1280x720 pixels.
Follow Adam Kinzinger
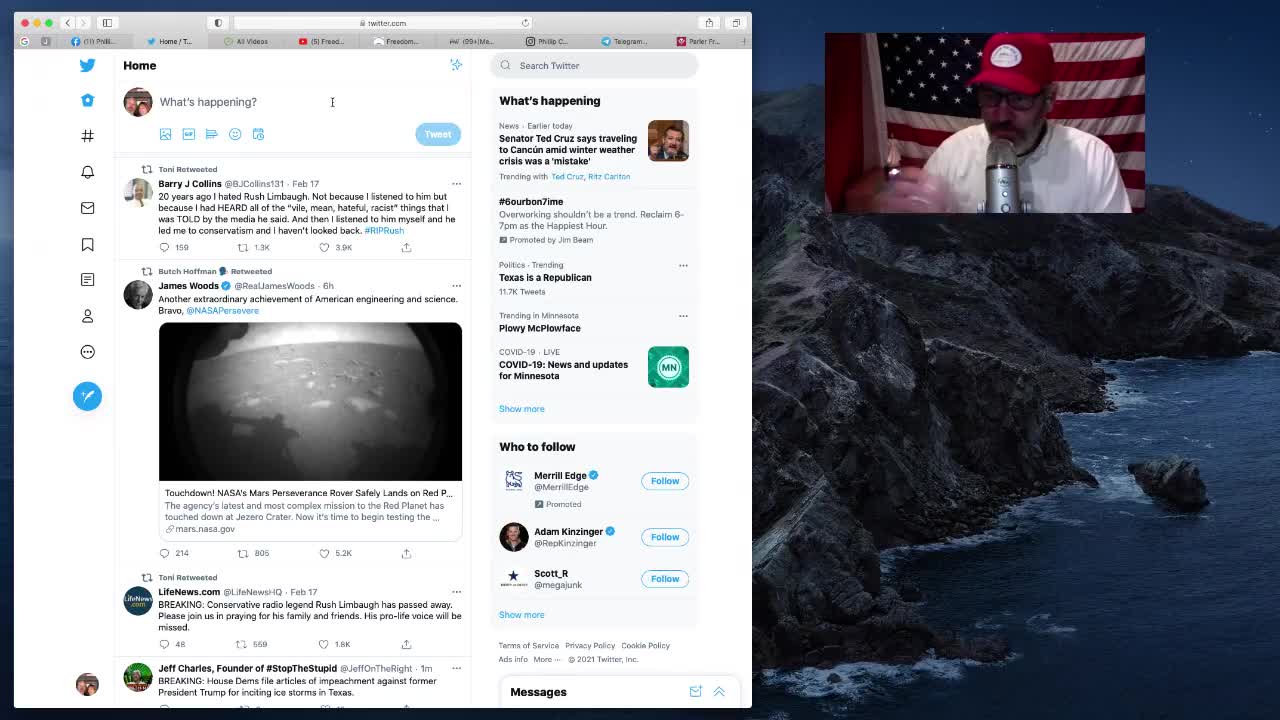coord(665,537)
